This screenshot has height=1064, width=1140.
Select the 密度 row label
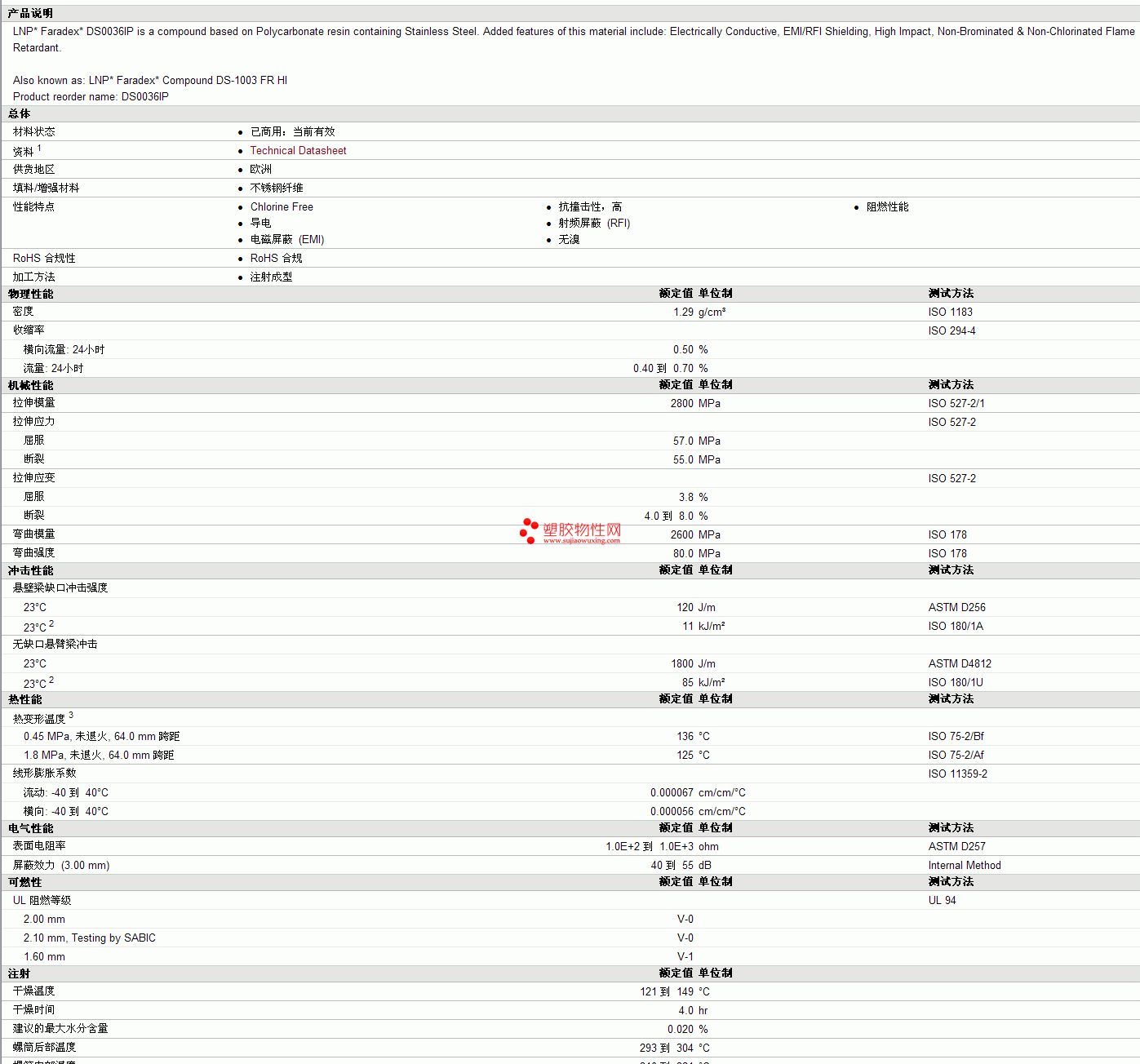pos(24,312)
